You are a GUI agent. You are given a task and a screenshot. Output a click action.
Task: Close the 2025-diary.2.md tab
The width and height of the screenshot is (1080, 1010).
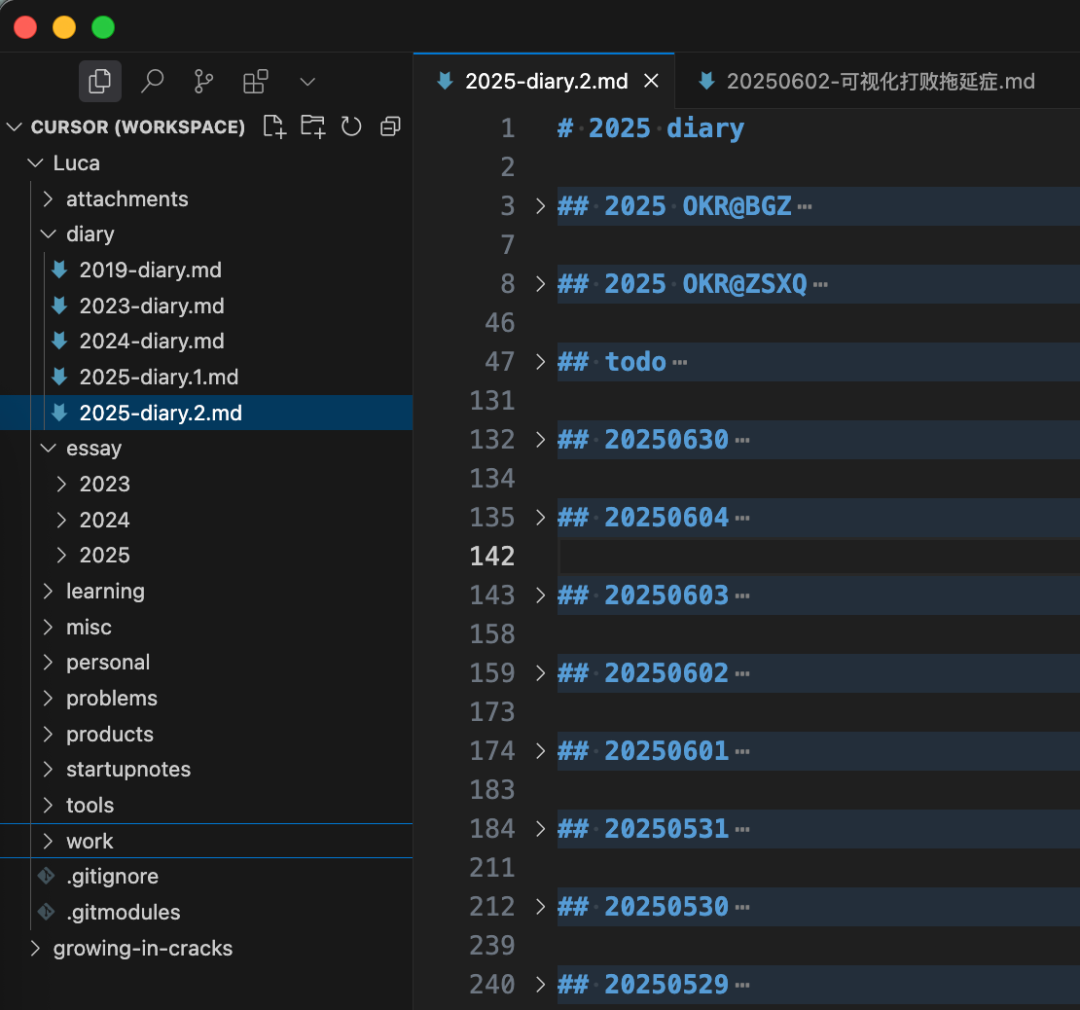(651, 81)
